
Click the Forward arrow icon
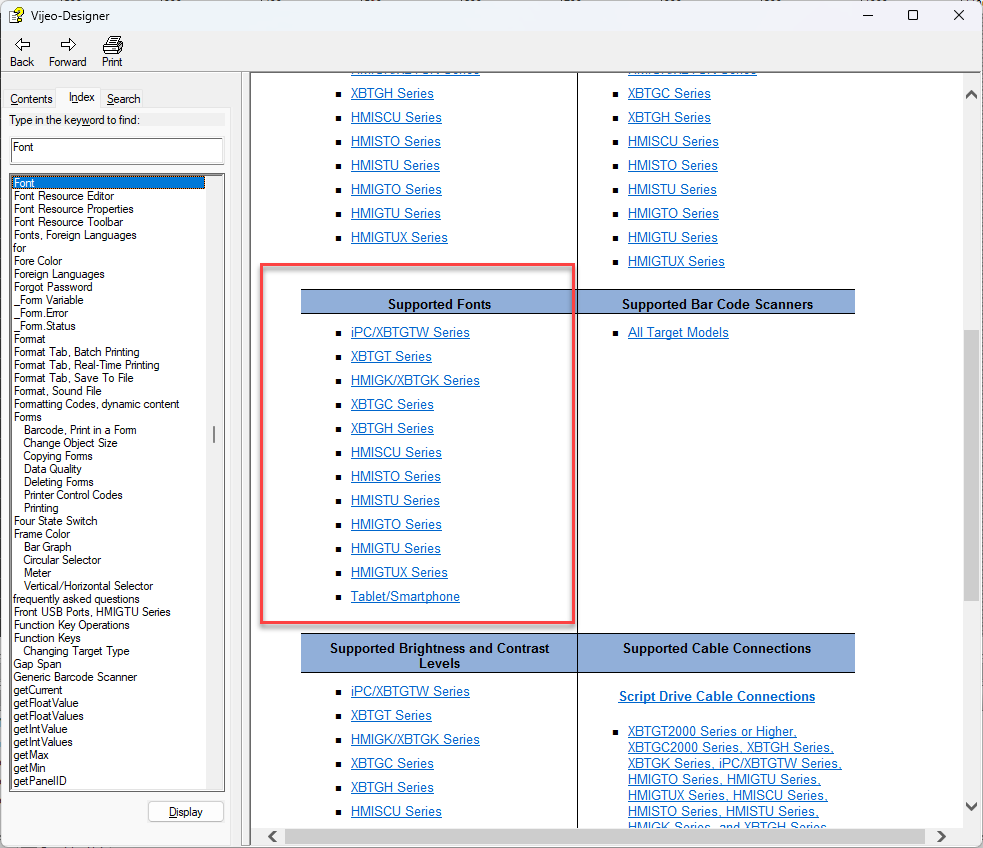click(68, 44)
